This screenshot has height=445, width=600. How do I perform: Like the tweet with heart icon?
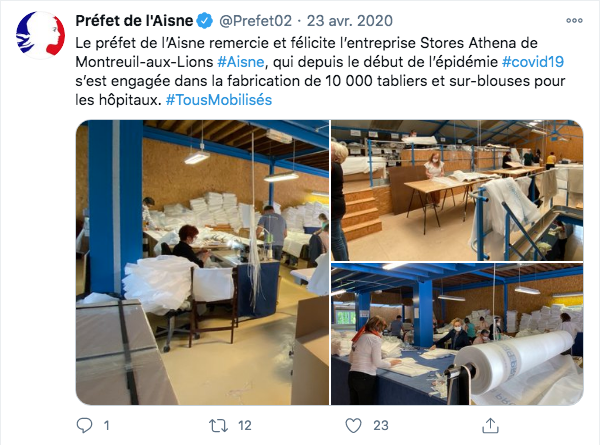353,425
